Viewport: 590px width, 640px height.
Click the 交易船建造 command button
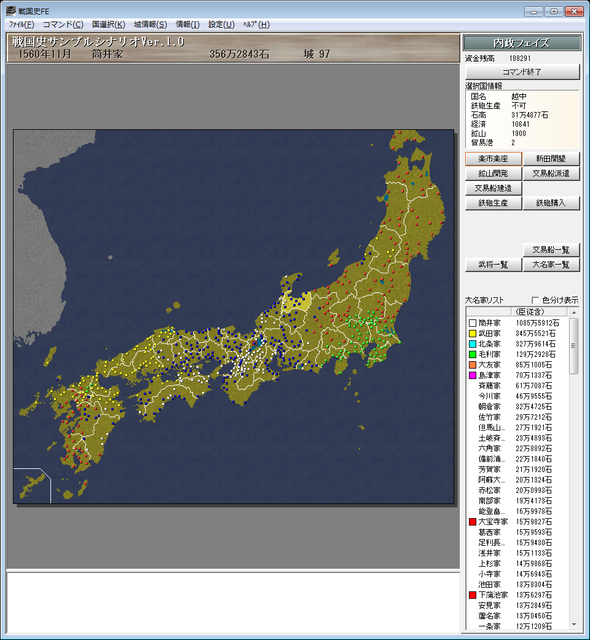493,188
